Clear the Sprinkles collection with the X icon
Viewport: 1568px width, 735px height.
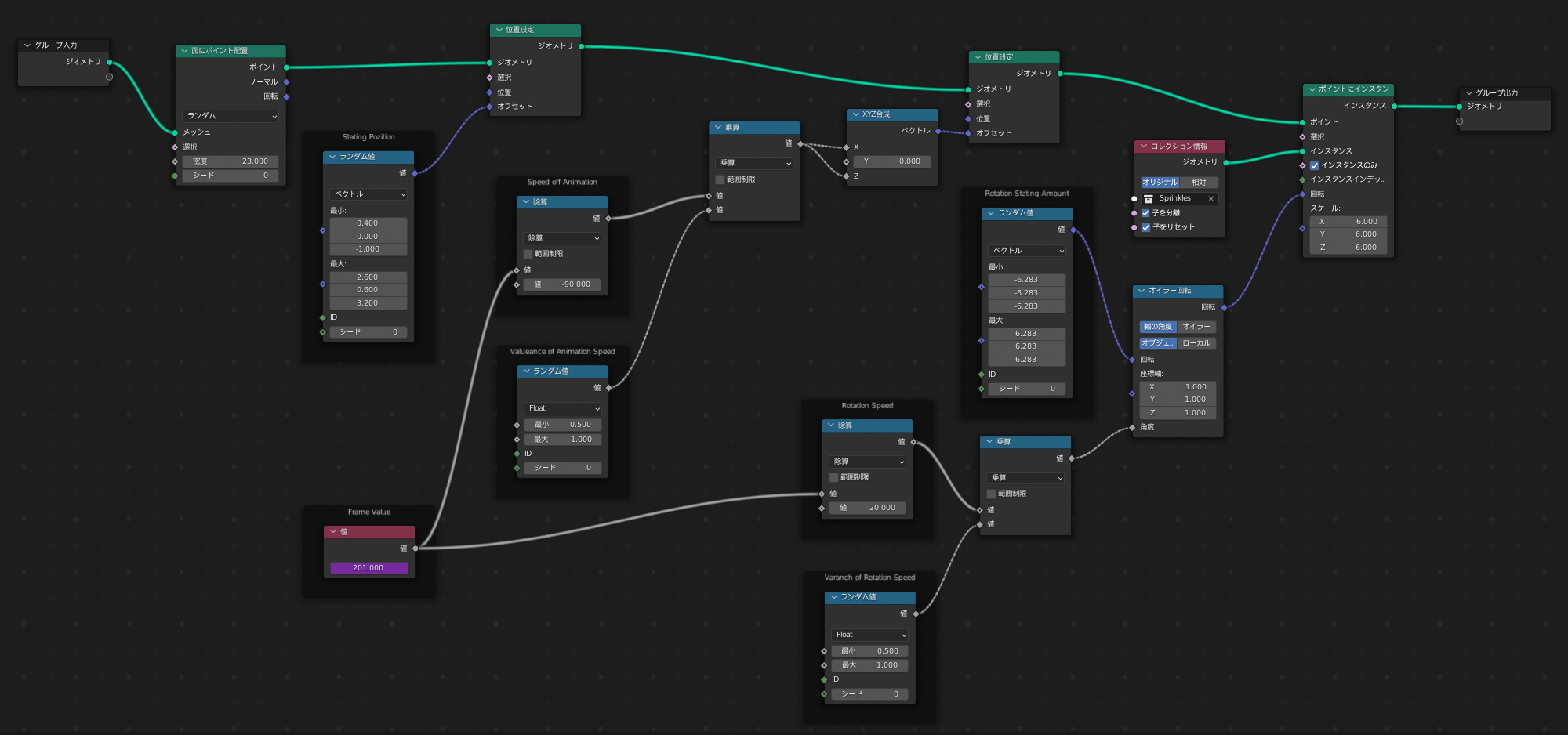(1210, 199)
